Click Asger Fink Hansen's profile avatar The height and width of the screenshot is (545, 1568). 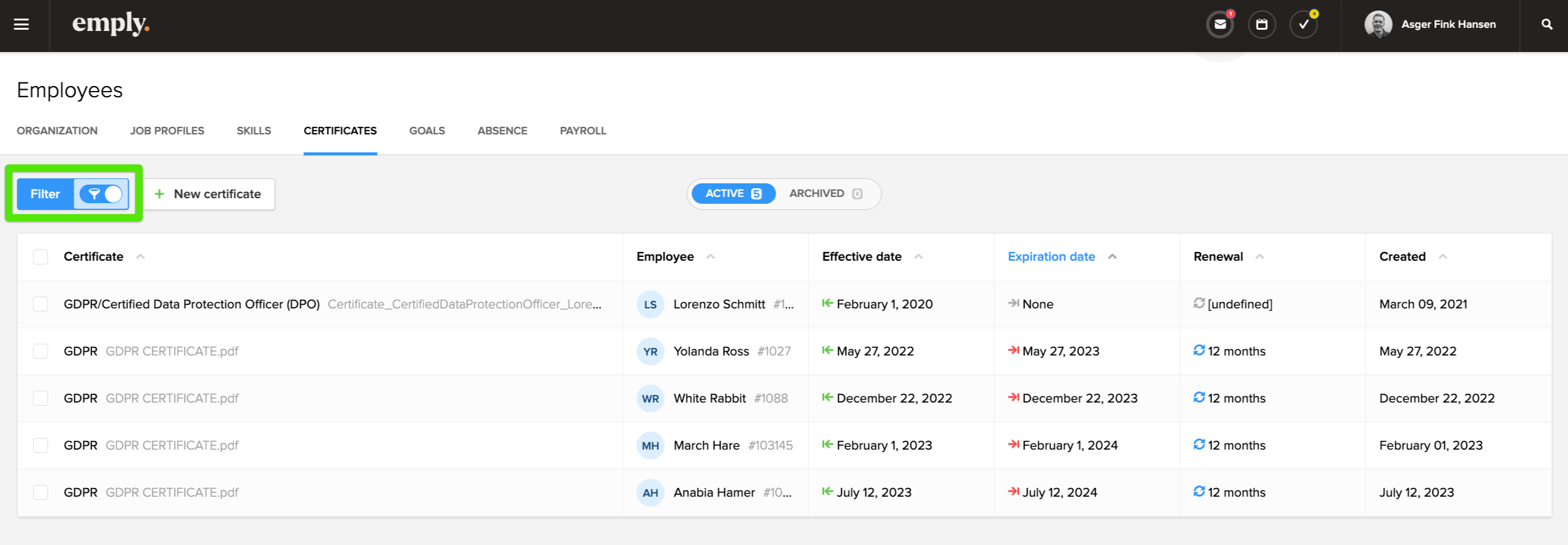coord(1378,25)
